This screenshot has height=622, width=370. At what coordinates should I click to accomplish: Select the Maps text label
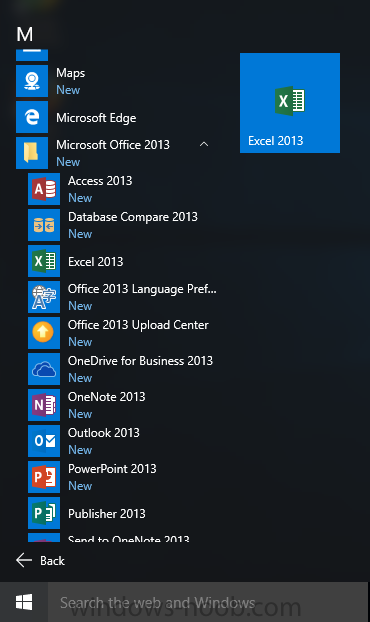point(71,73)
